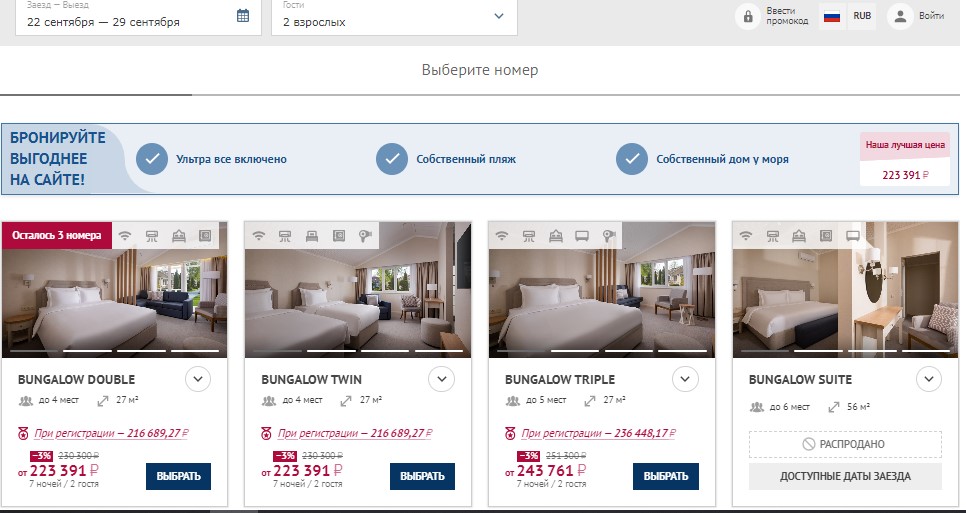Click the 'Собственный пляж' checkmark

pyautogui.click(x=392, y=159)
